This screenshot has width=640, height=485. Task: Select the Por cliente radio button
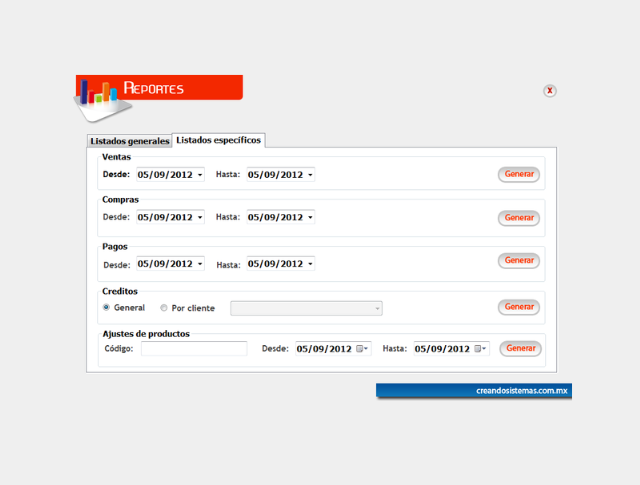click(164, 308)
